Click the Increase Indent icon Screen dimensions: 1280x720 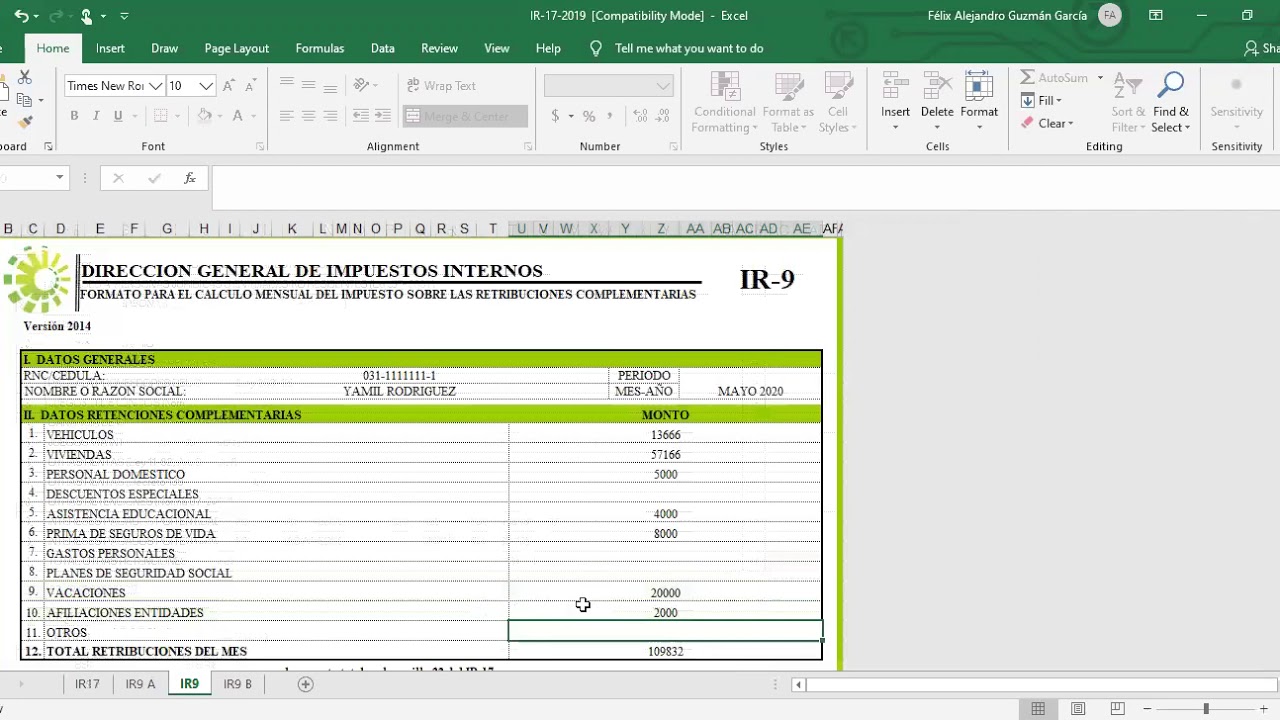point(383,116)
